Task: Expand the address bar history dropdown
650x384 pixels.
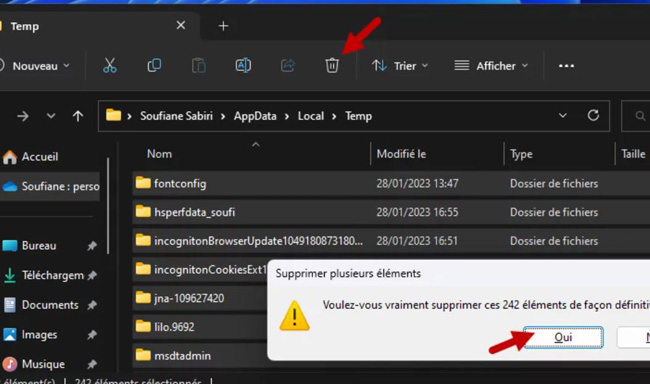Action: [x=563, y=115]
